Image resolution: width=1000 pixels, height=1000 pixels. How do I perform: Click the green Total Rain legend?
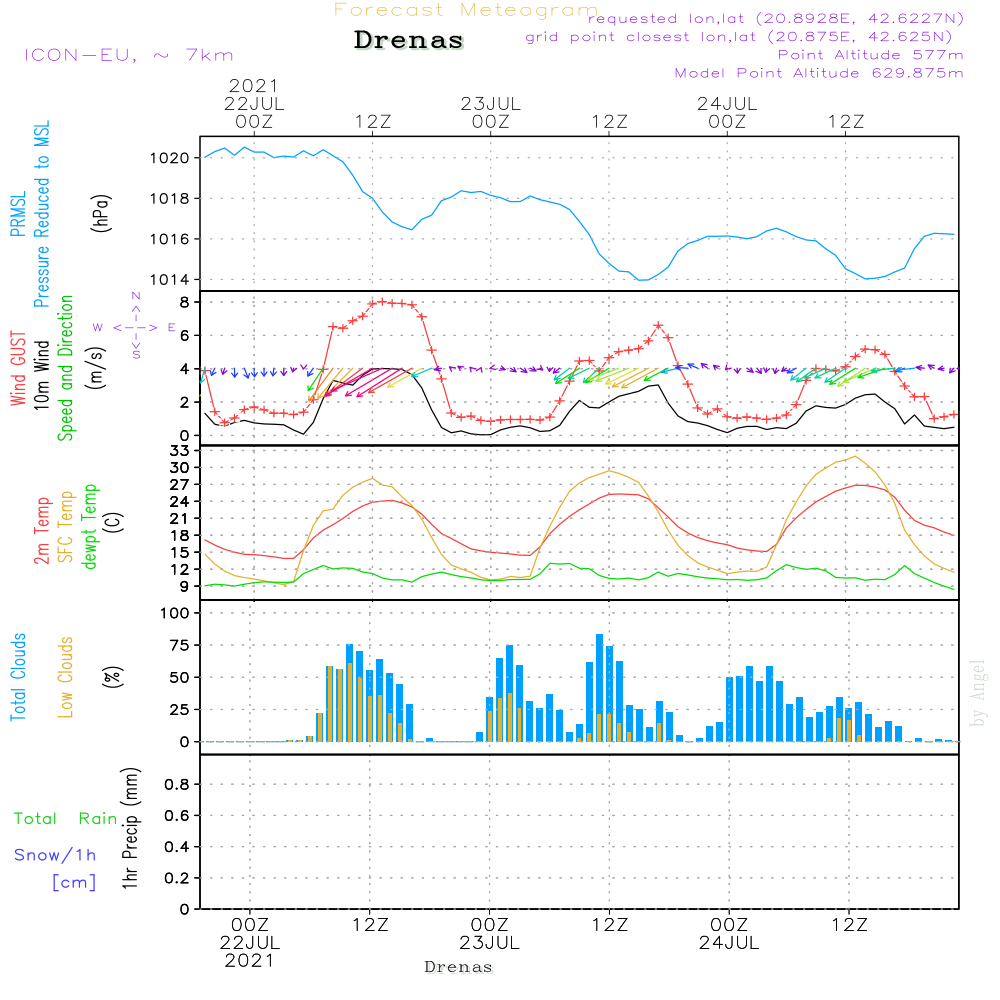click(65, 819)
